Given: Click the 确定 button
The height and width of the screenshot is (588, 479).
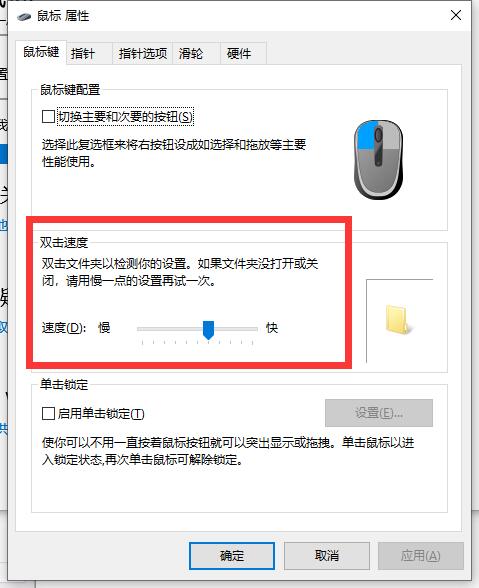Looking at the screenshot, I should [x=232, y=556].
